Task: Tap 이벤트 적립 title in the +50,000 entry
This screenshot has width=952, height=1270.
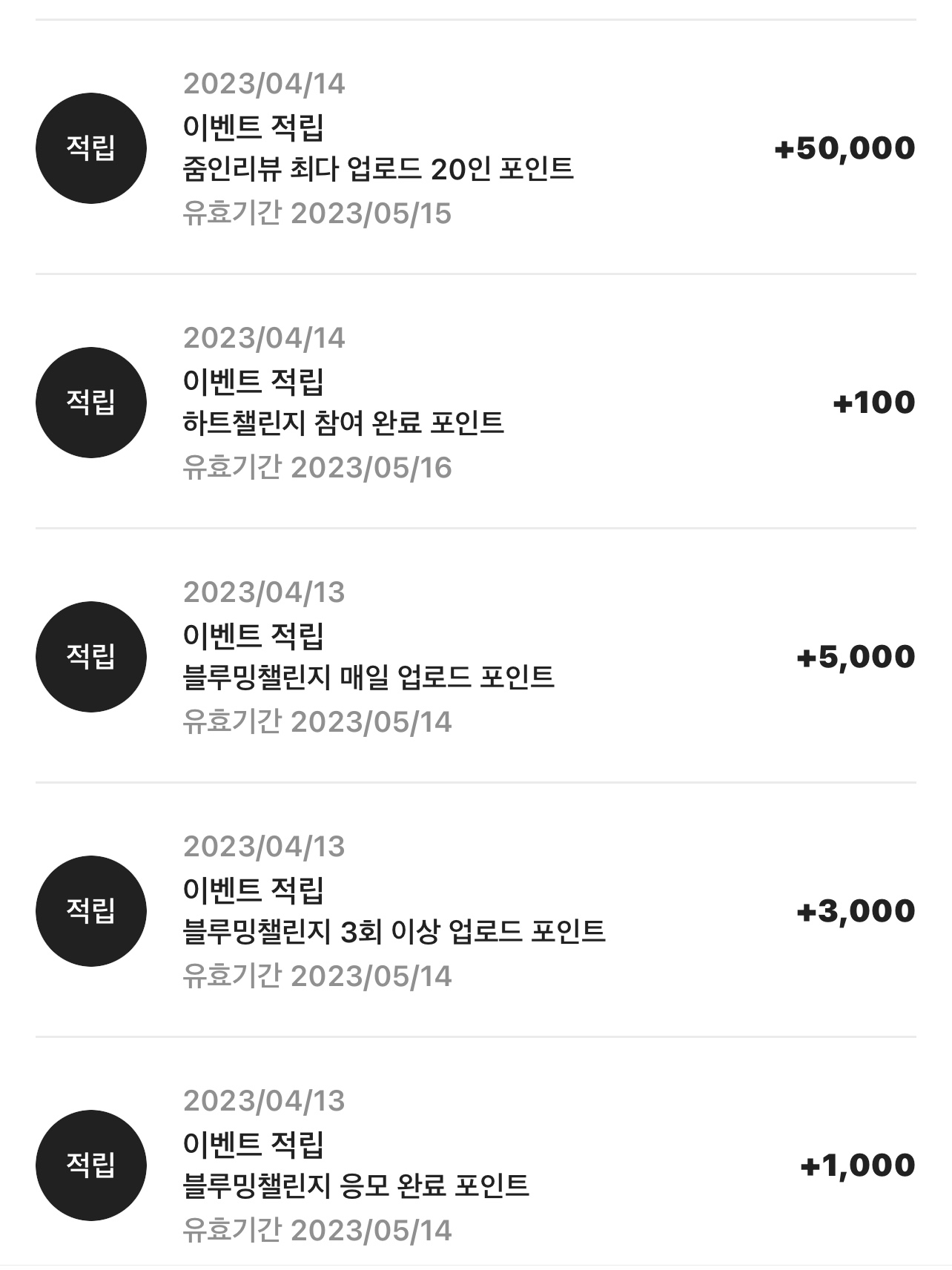Action: (254, 128)
